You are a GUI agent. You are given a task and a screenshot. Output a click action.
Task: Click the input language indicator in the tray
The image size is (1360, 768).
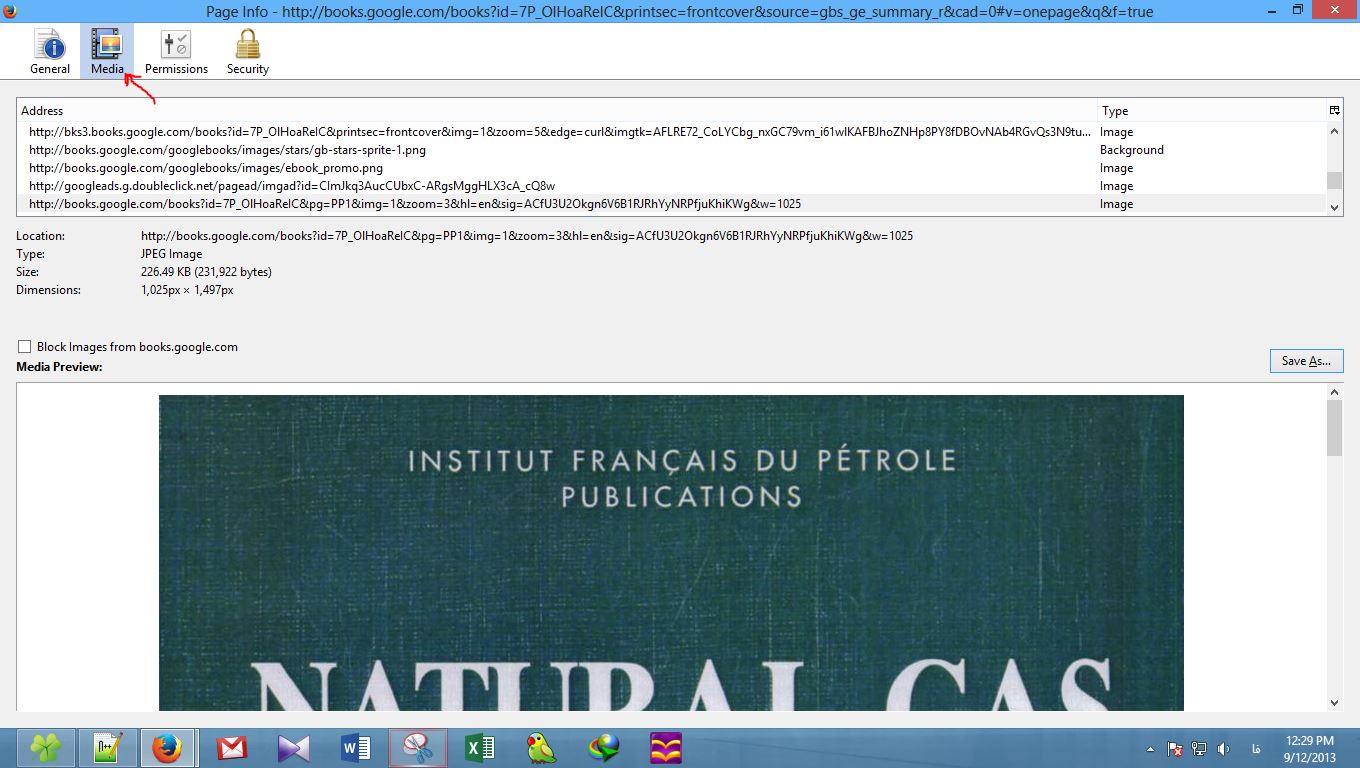1256,748
